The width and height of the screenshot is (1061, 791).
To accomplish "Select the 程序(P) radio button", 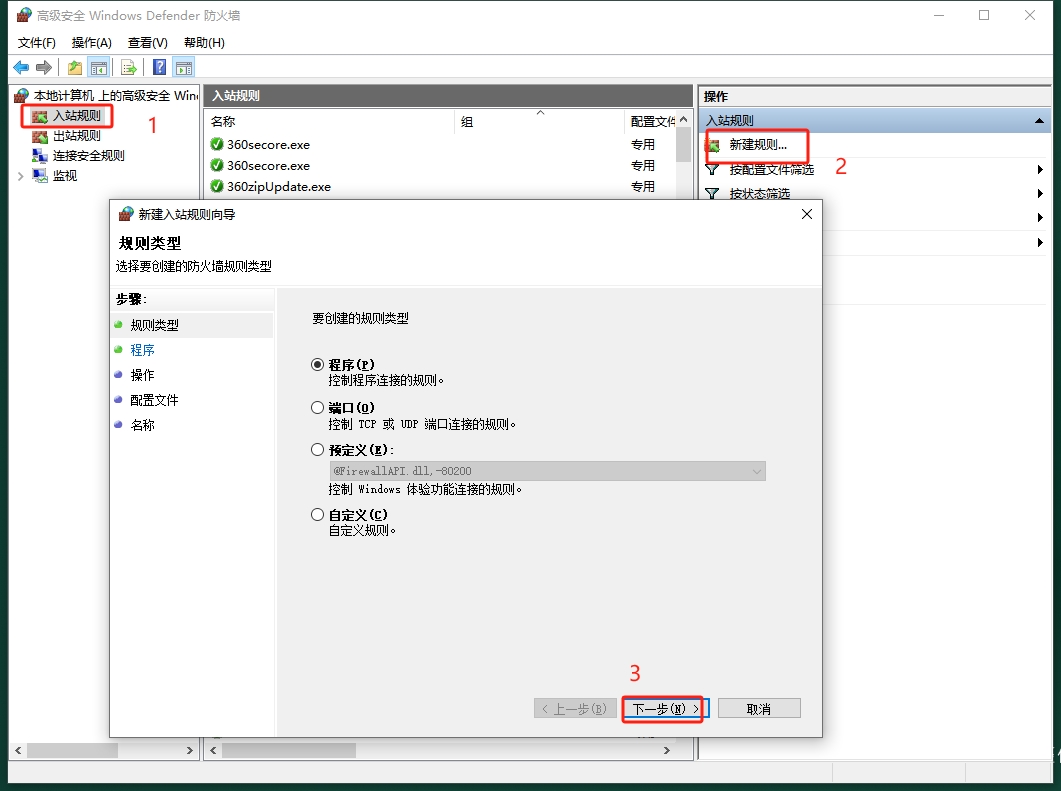I will 317,364.
